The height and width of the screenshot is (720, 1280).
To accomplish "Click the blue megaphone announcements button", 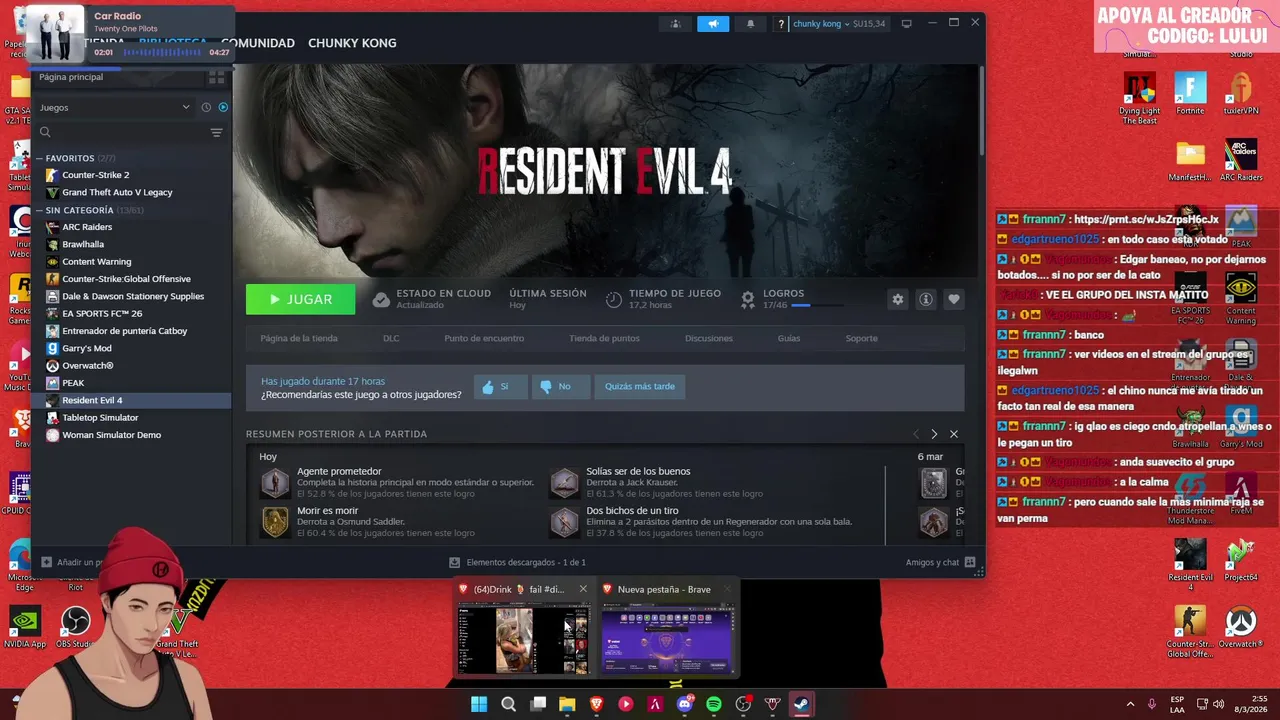I will 713,24.
